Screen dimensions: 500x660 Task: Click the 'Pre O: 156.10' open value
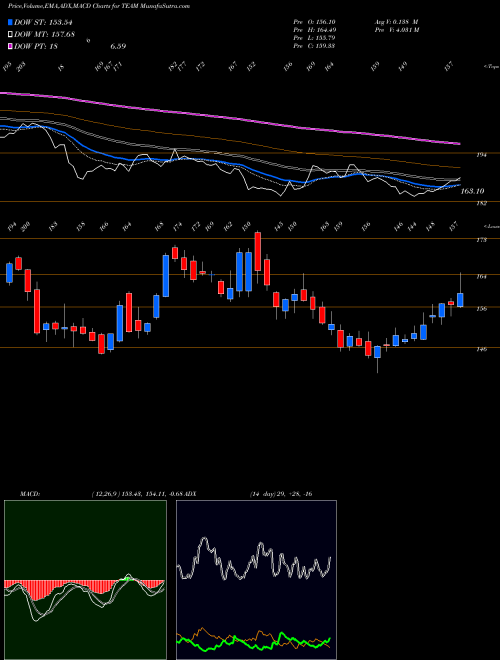(314, 22)
